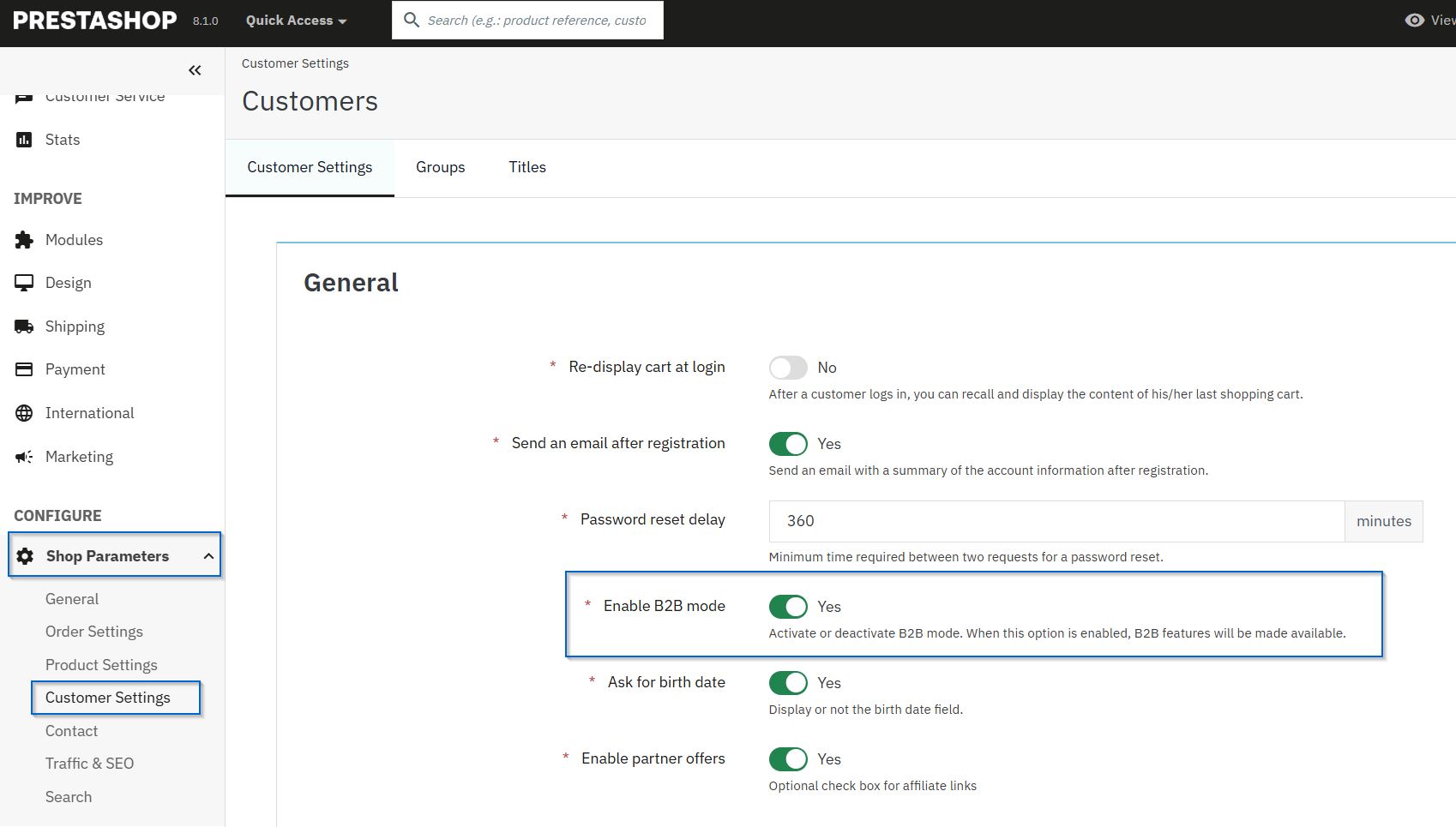Click the Shipping truck icon
This screenshot has height=827, width=1456.
(x=24, y=327)
